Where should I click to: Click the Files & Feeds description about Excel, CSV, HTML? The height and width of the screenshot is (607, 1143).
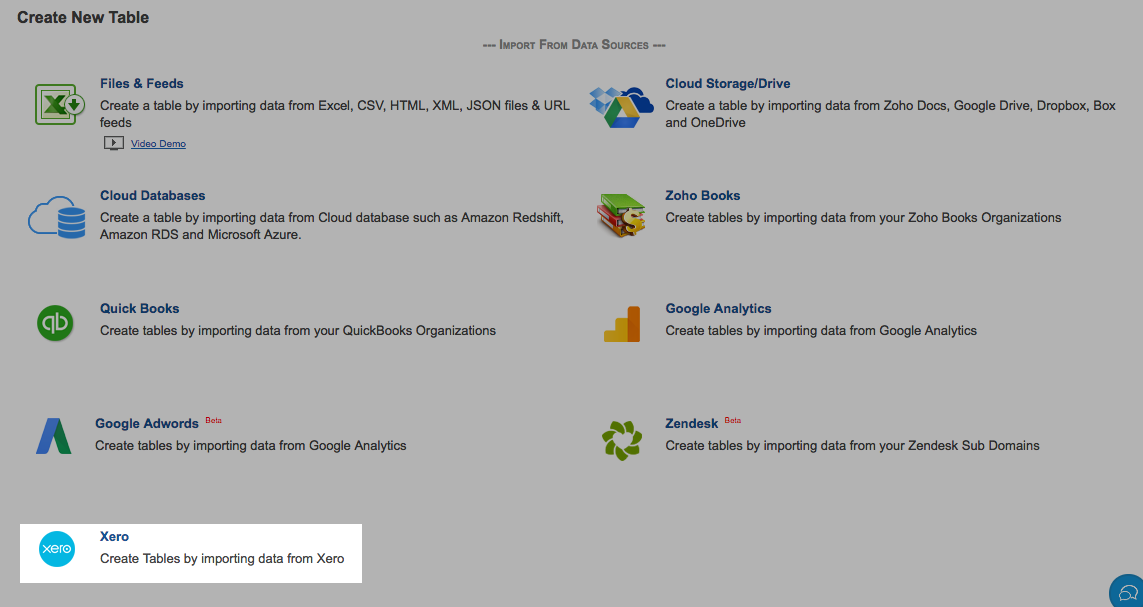(x=335, y=114)
